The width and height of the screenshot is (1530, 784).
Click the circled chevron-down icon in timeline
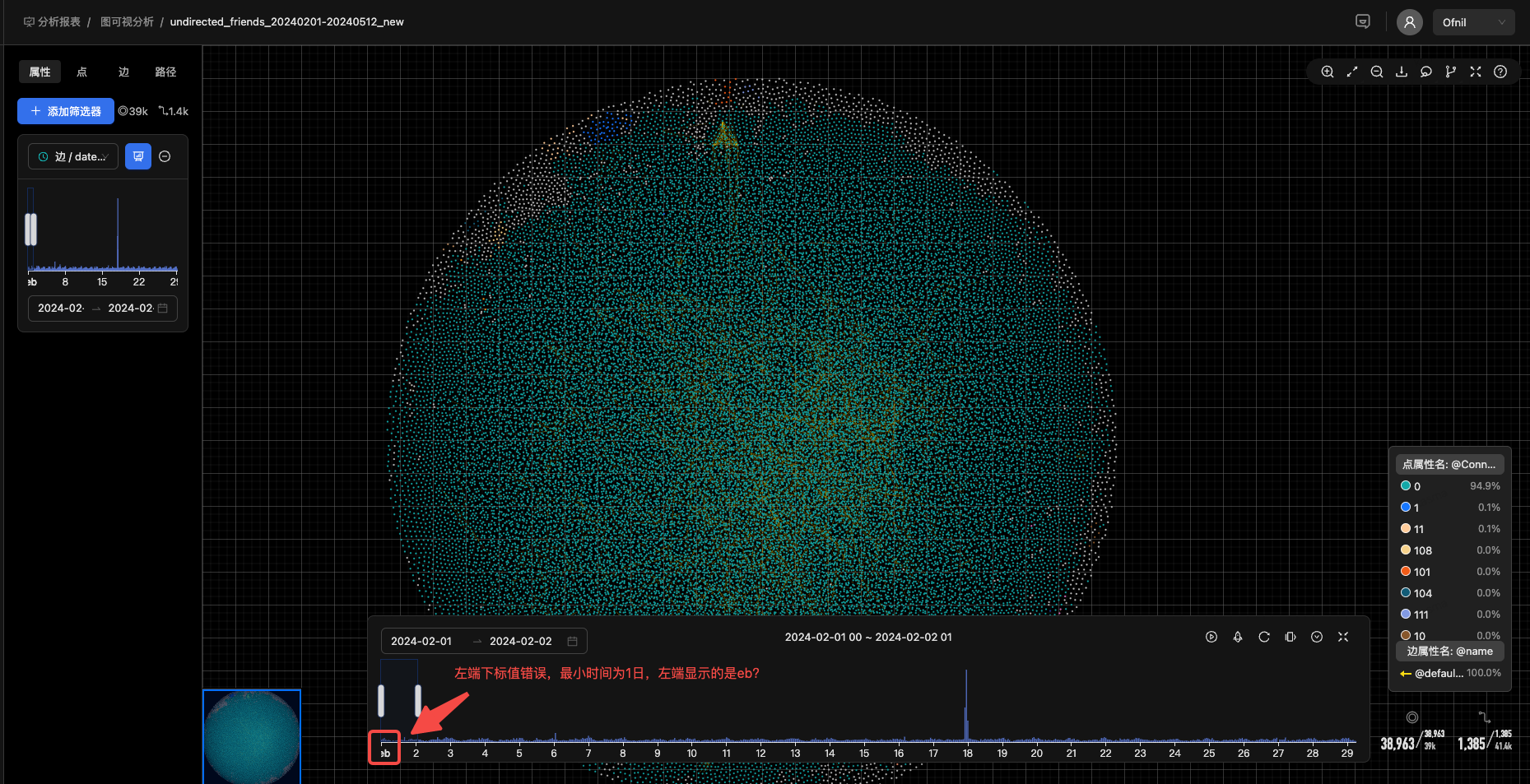[1317, 637]
